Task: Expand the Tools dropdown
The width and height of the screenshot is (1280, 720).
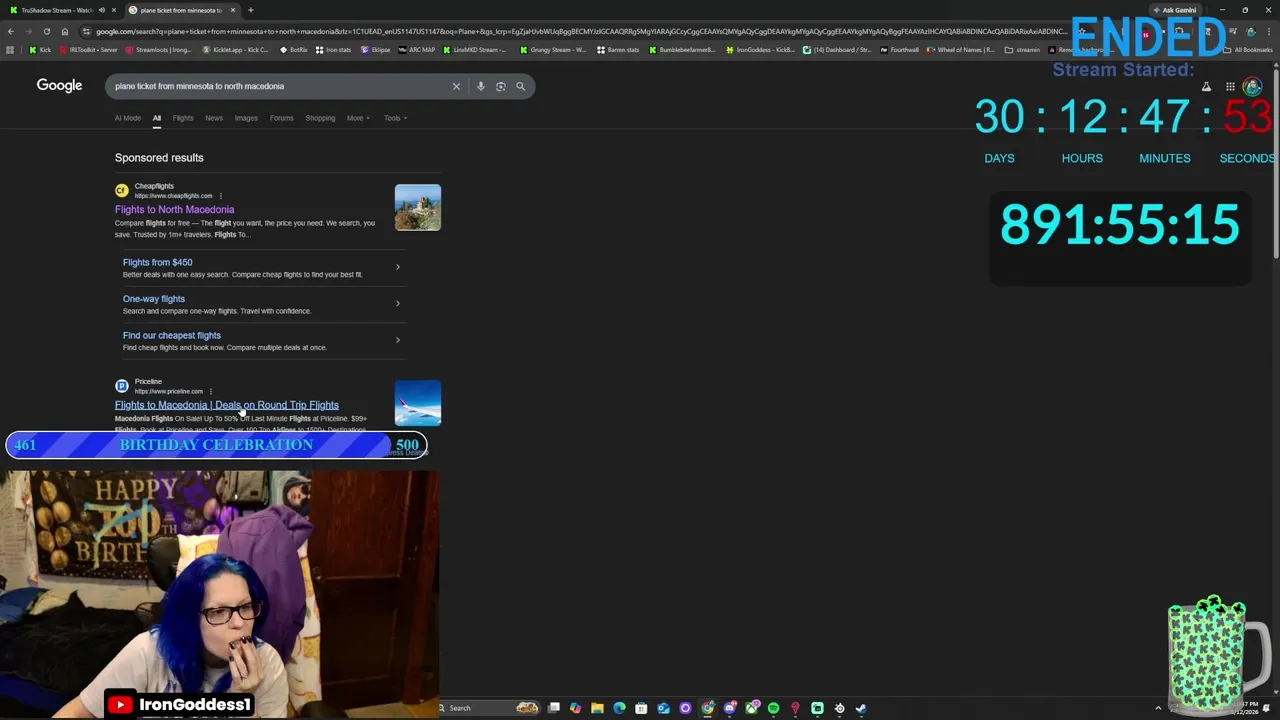Action: point(395,118)
